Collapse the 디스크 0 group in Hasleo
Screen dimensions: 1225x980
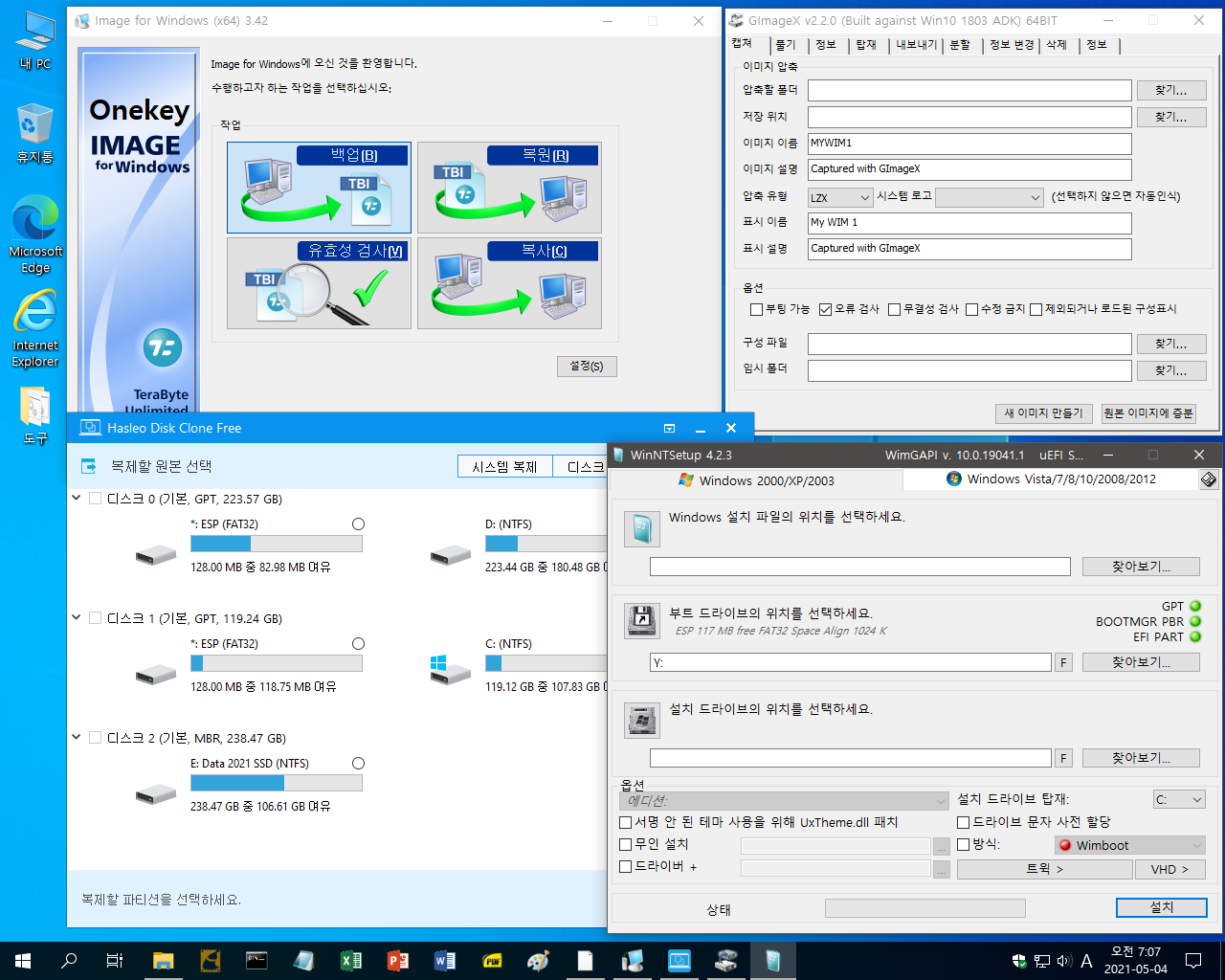click(77, 499)
